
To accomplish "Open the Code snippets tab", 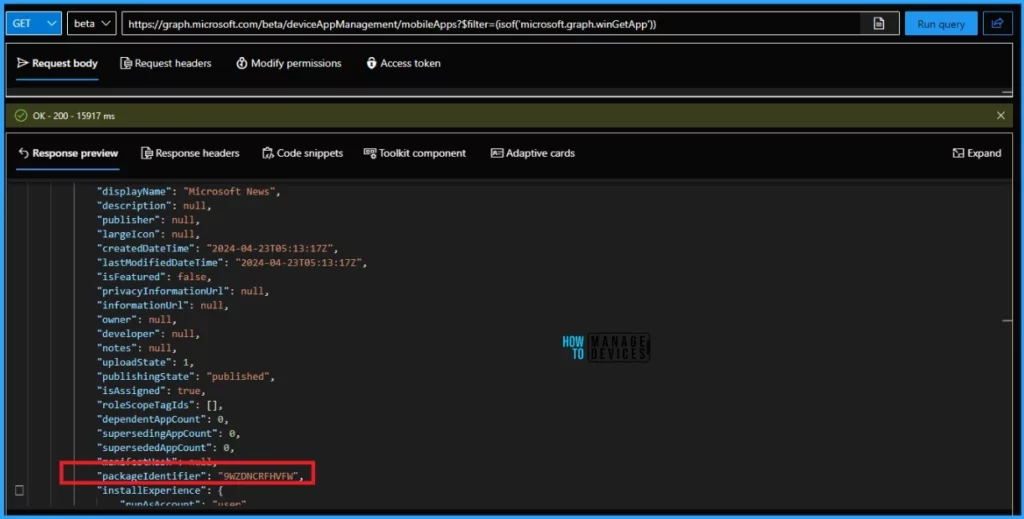I will pos(302,153).
